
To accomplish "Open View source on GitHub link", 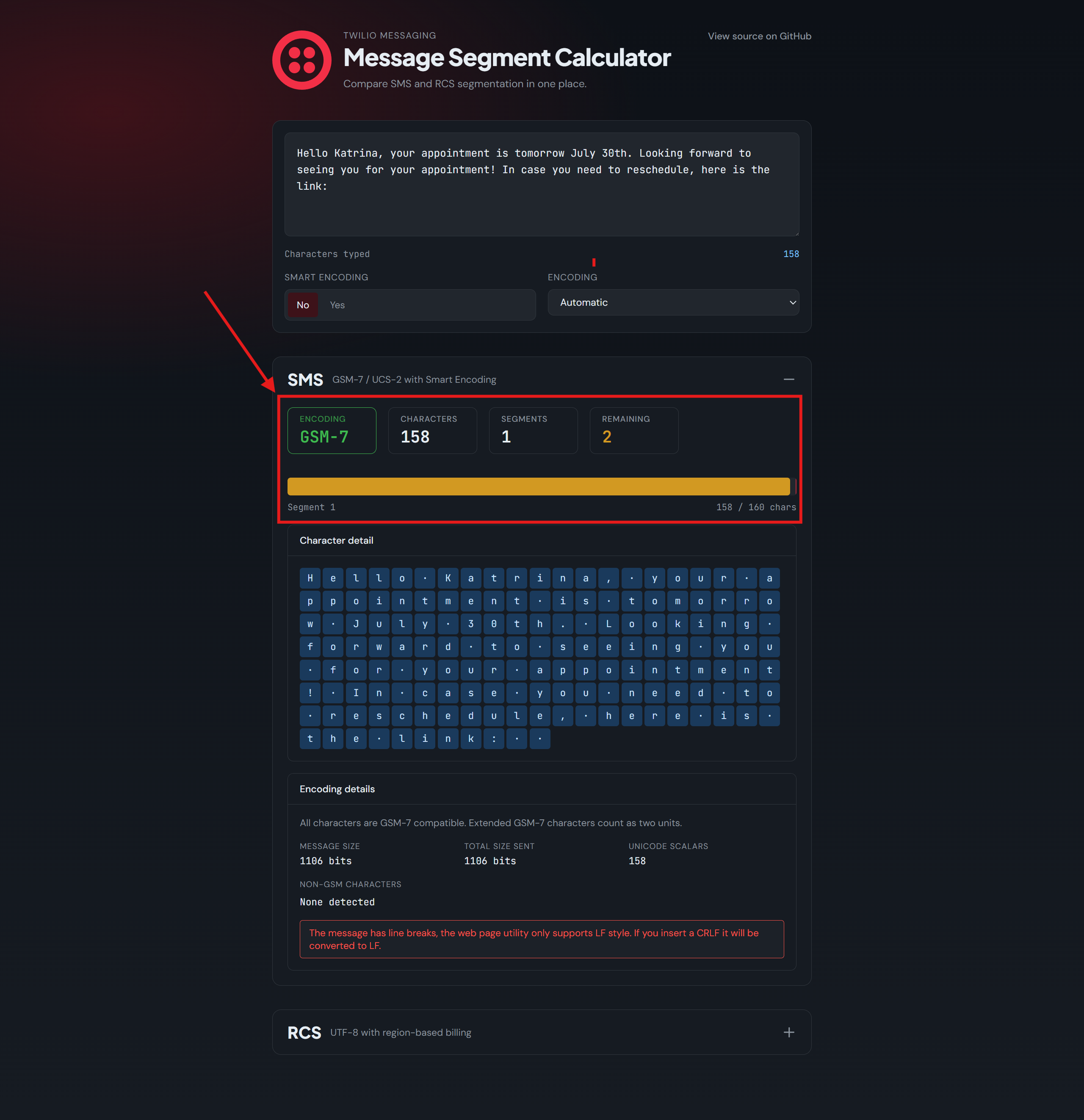I will point(759,36).
